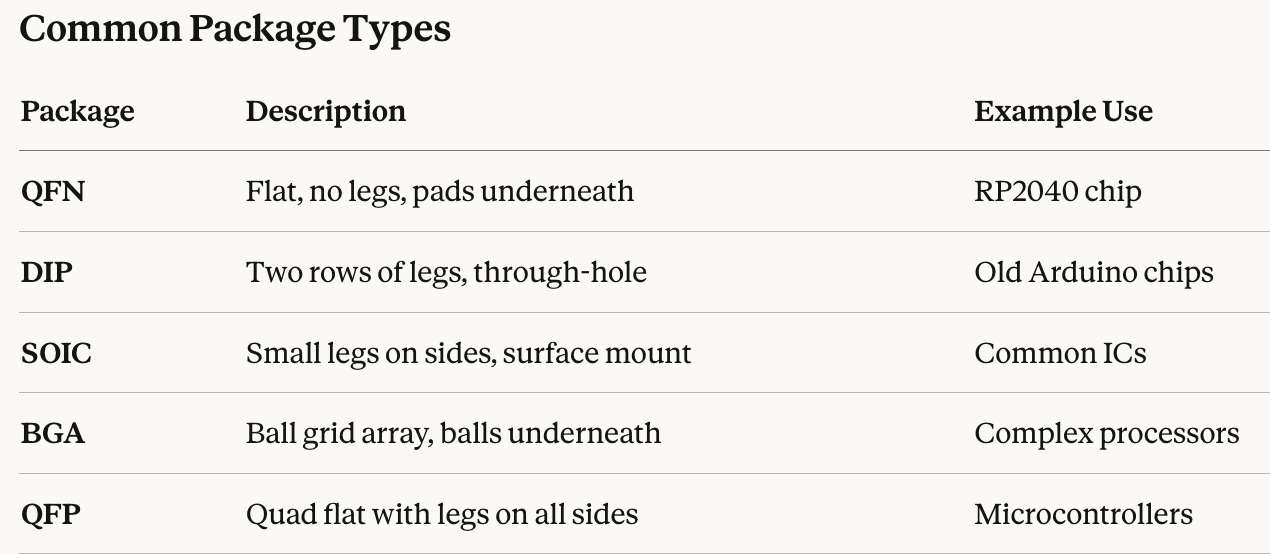The height and width of the screenshot is (554, 1270).
Task: Select the QFP package name cell
Action: tap(51, 515)
